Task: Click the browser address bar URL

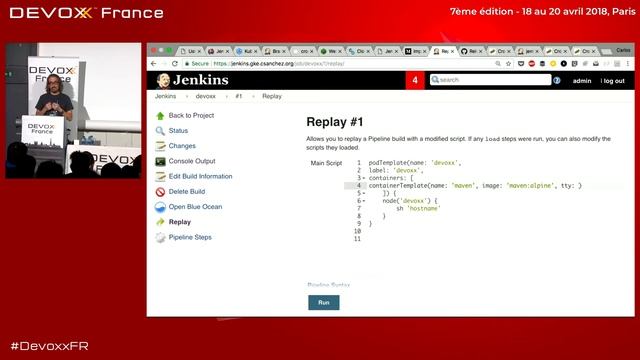Action: click(279, 64)
